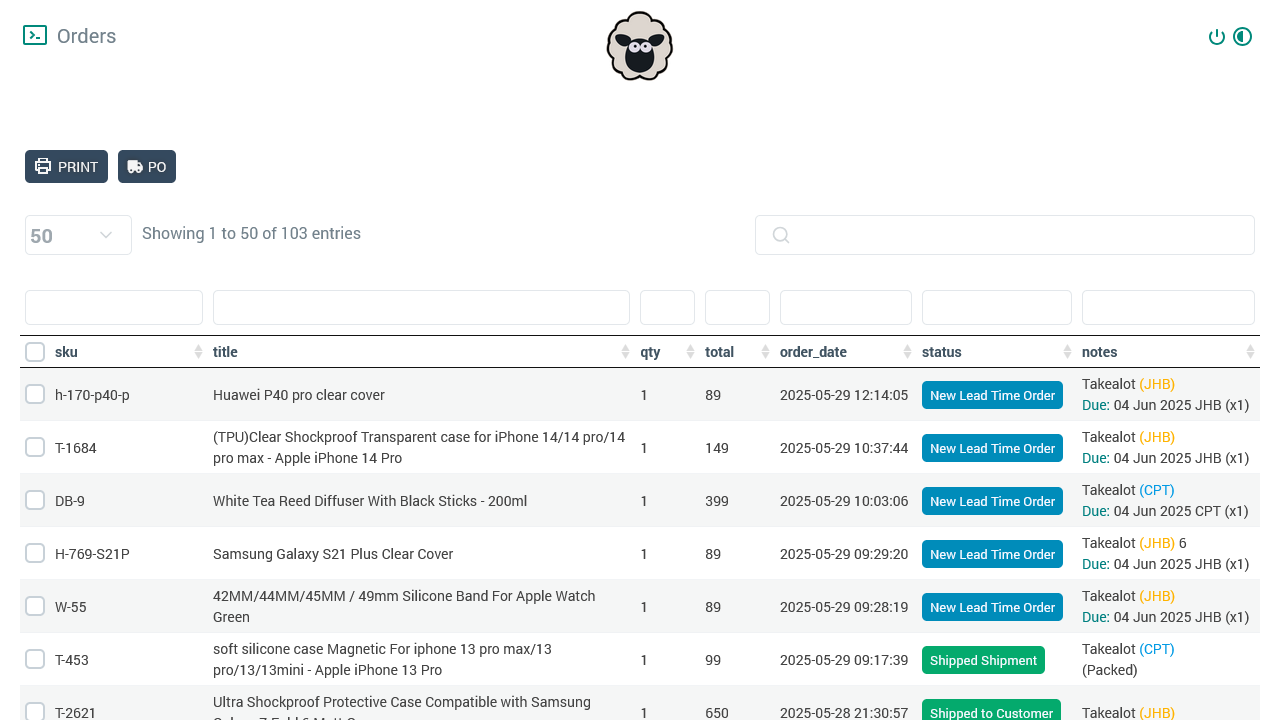
Task: Click into the global search field
Action: [x=1005, y=235]
